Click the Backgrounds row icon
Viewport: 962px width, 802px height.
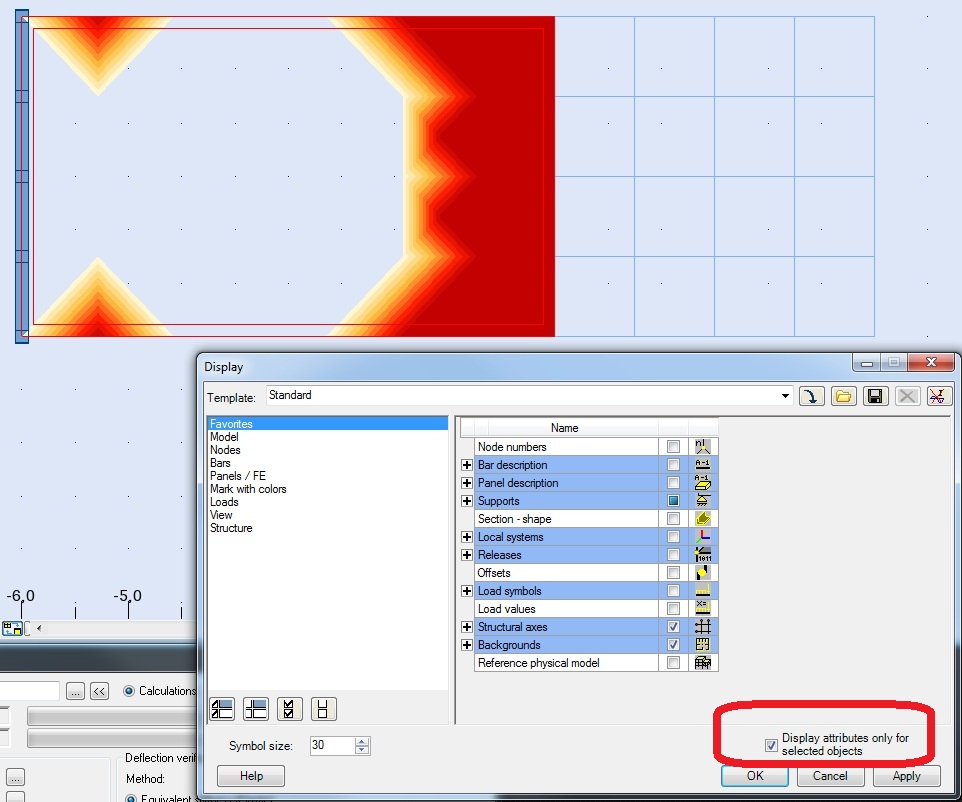pos(702,645)
